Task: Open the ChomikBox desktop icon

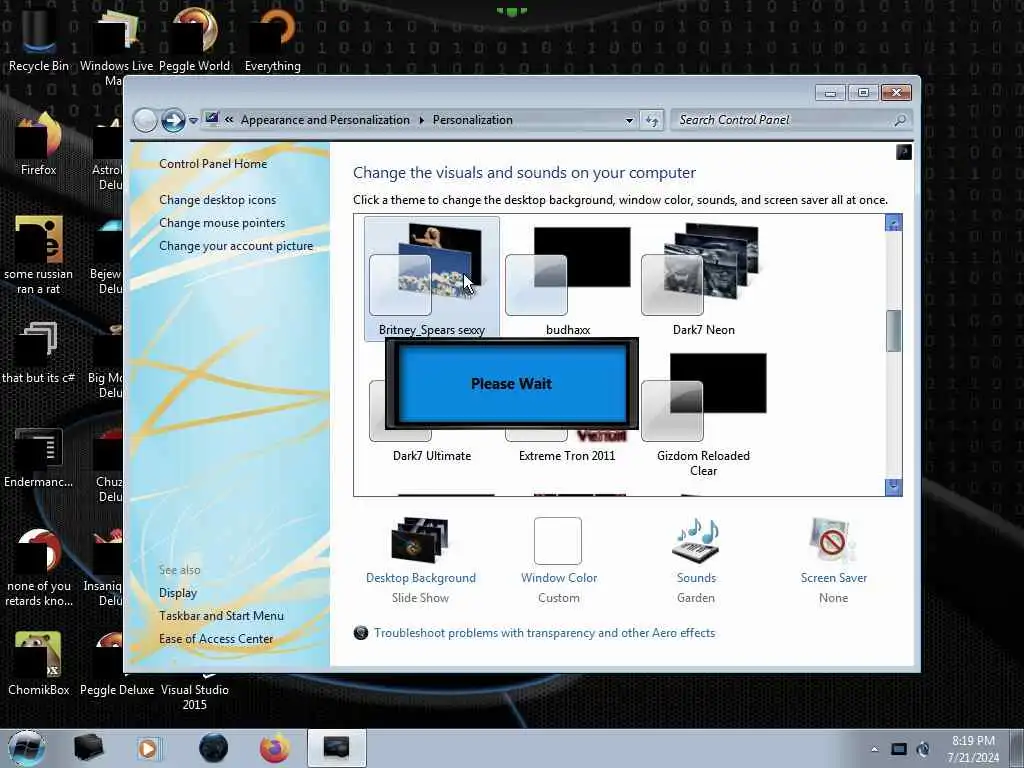Action: (39, 663)
